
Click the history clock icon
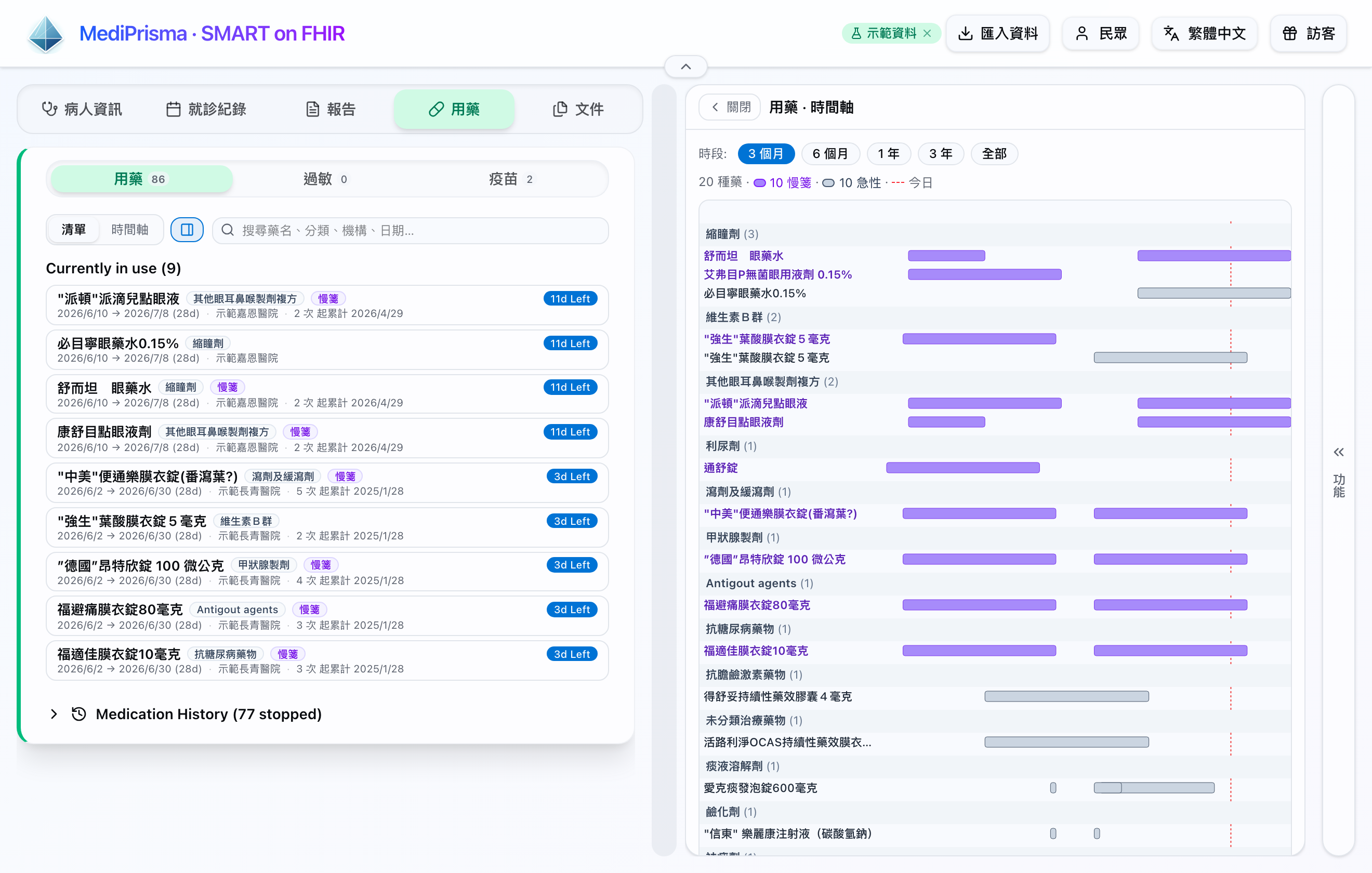click(x=78, y=714)
